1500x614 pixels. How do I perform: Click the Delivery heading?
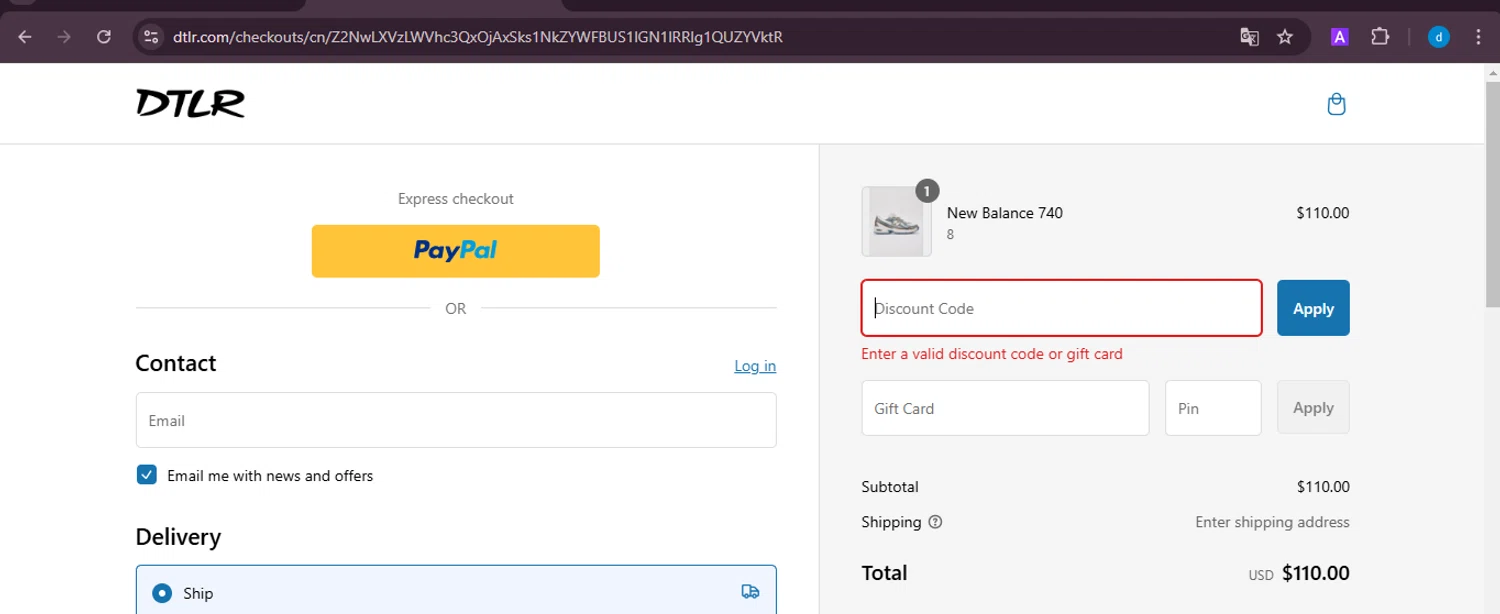coord(178,537)
